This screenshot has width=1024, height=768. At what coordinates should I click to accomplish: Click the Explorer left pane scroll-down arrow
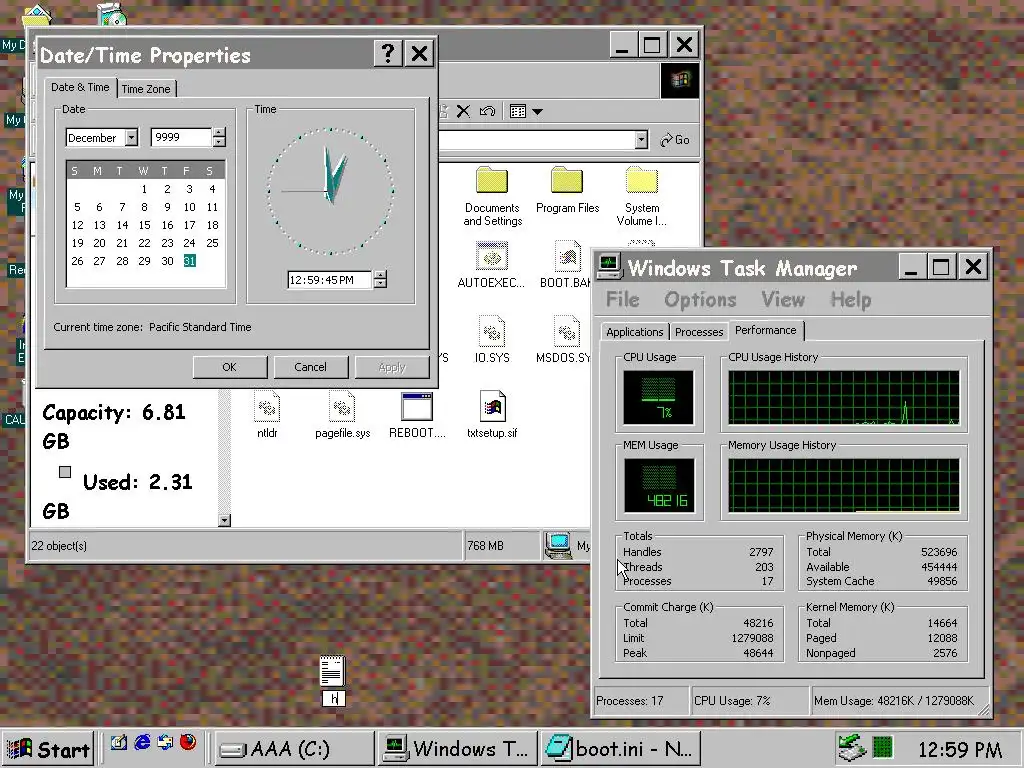[x=225, y=520]
